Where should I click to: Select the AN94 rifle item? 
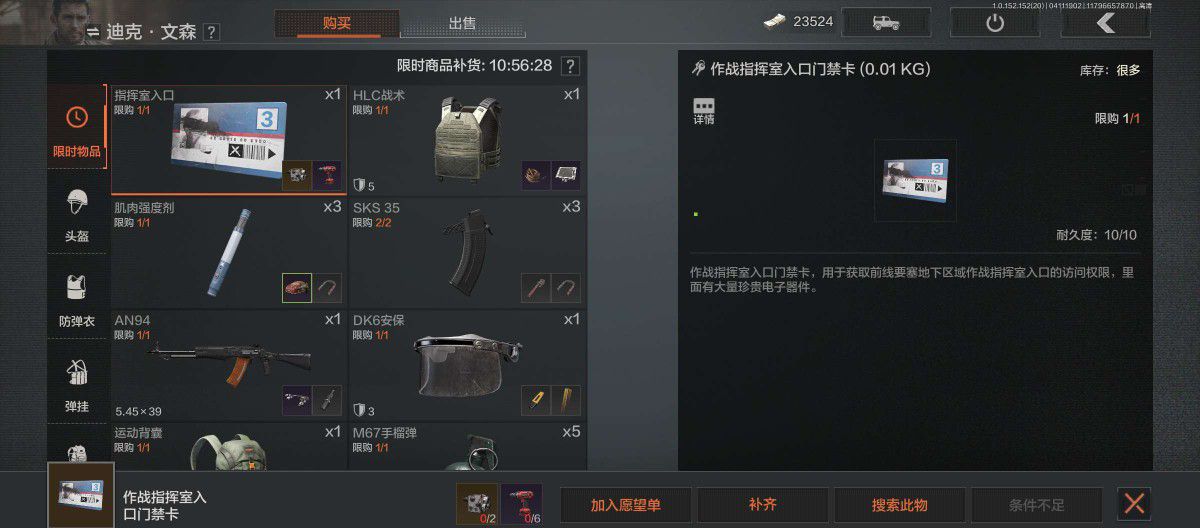click(x=228, y=364)
